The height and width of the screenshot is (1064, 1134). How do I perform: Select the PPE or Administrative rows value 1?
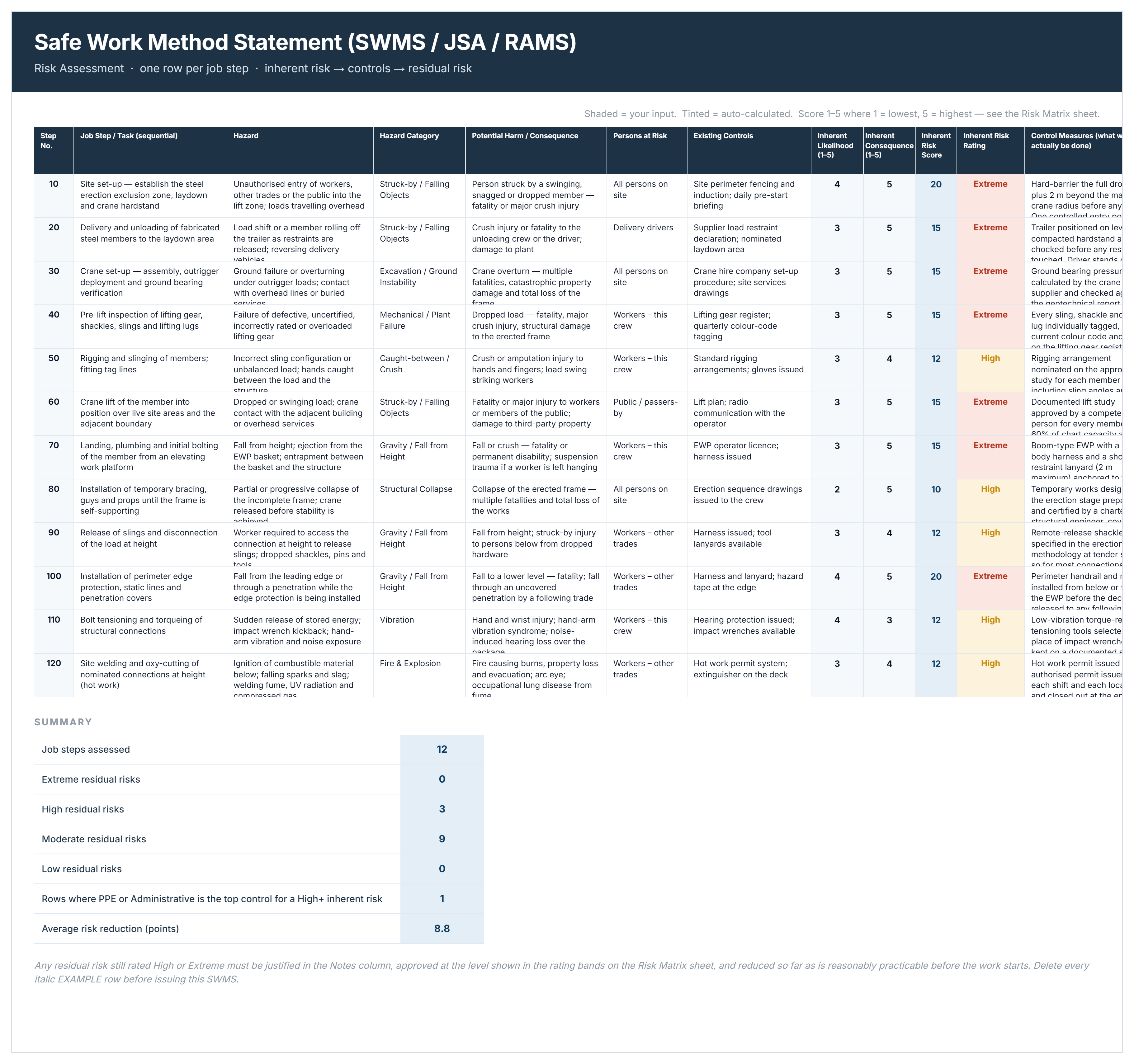442,899
